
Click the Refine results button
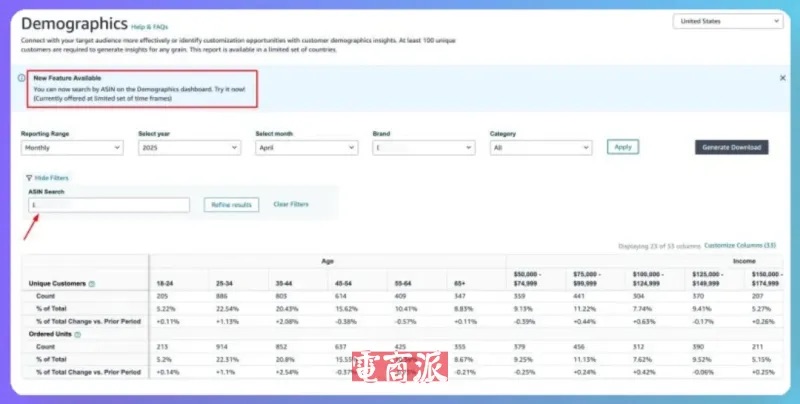(x=232, y=205)
